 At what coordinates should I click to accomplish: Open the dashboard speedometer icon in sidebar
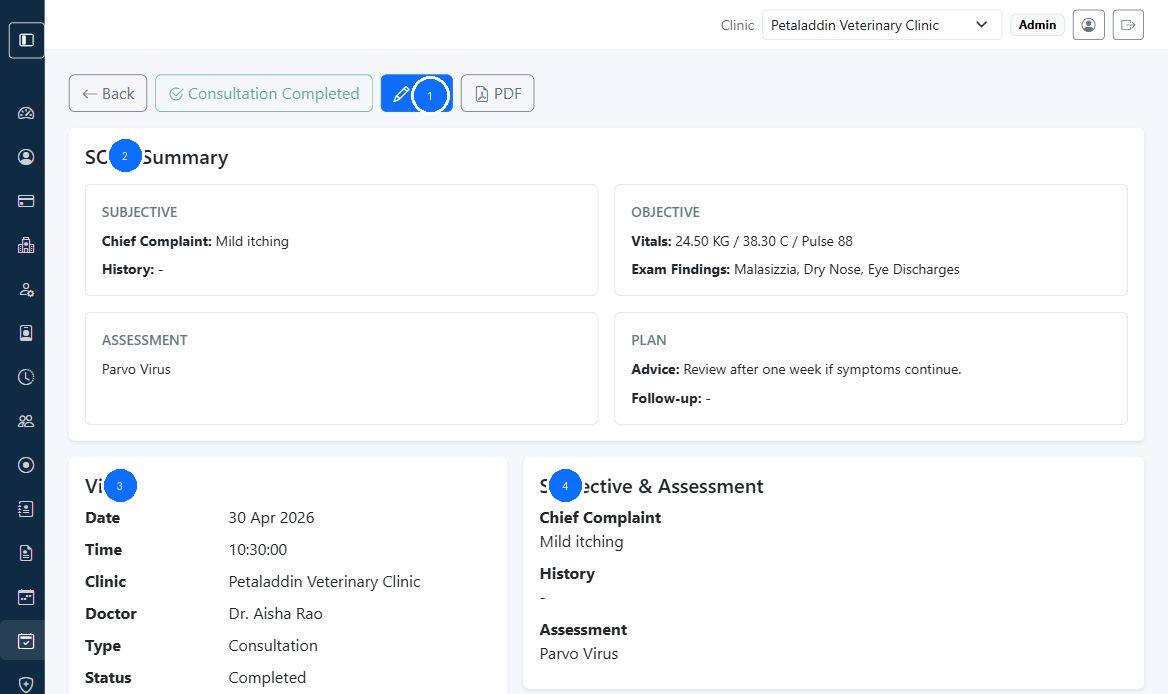(26, 113)
